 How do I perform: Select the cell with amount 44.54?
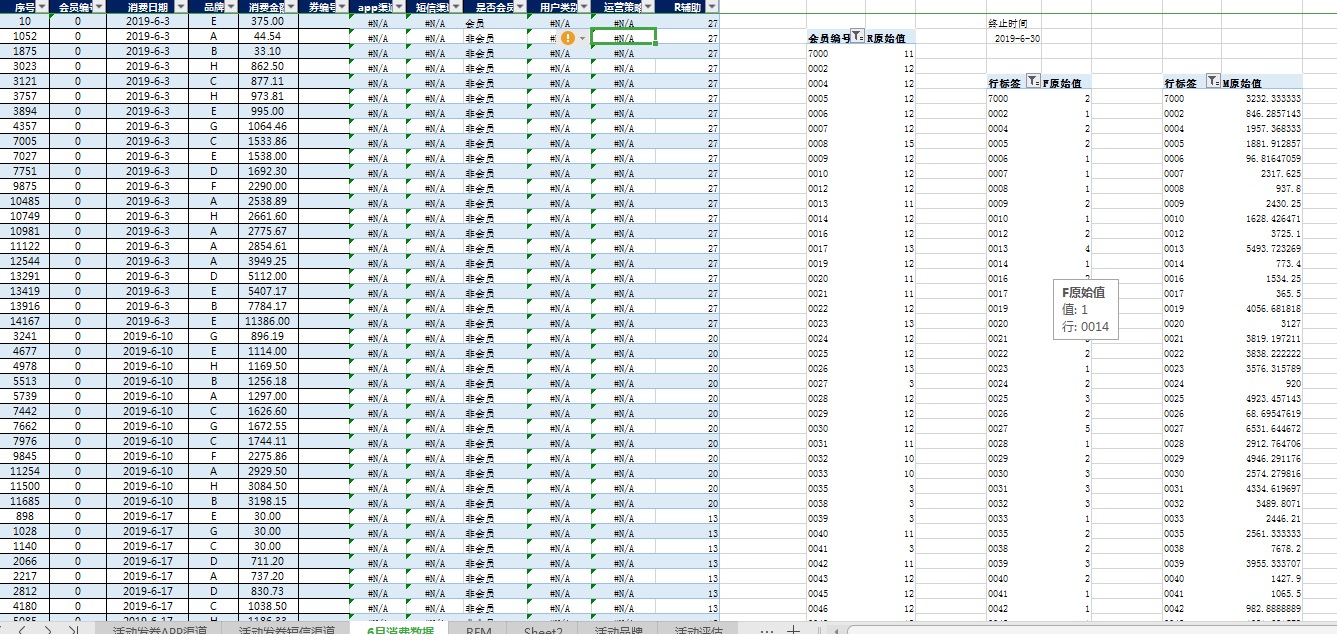tap(267, 36)
